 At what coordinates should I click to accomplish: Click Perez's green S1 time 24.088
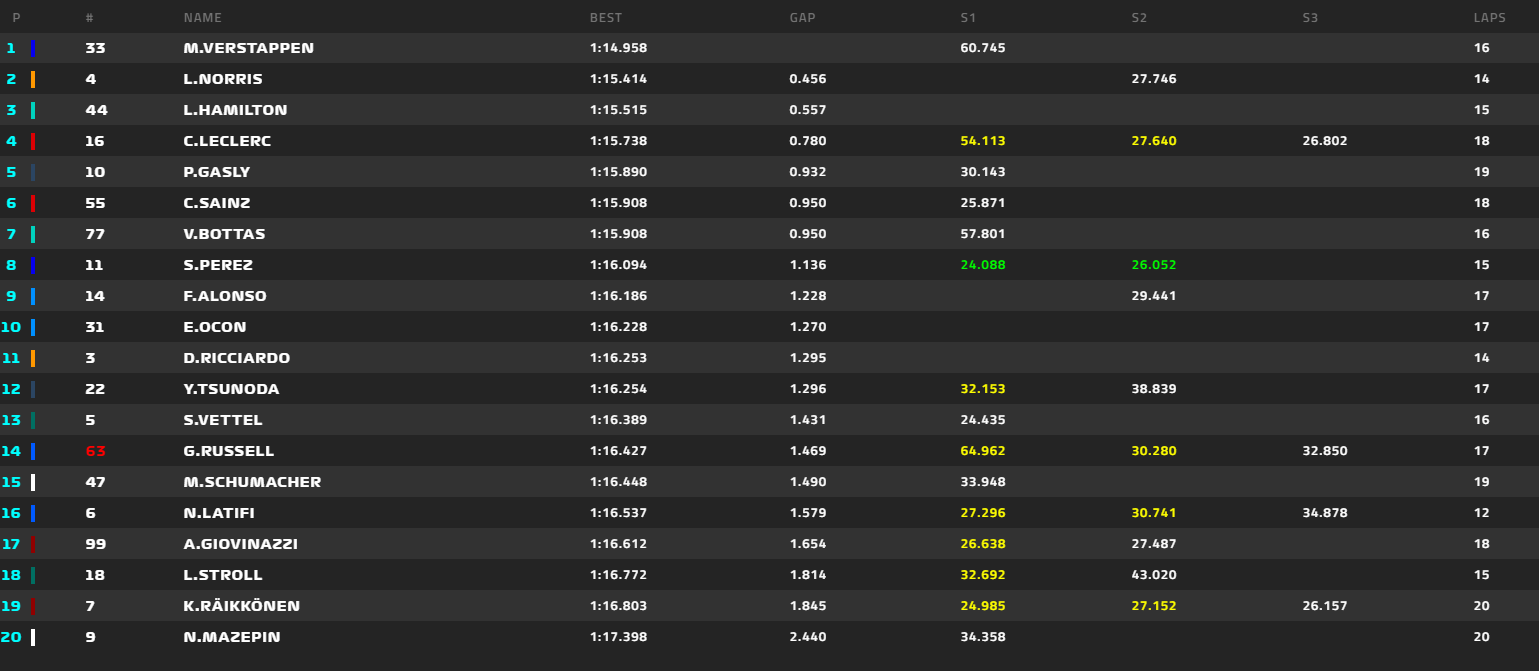tap(982, 265)
